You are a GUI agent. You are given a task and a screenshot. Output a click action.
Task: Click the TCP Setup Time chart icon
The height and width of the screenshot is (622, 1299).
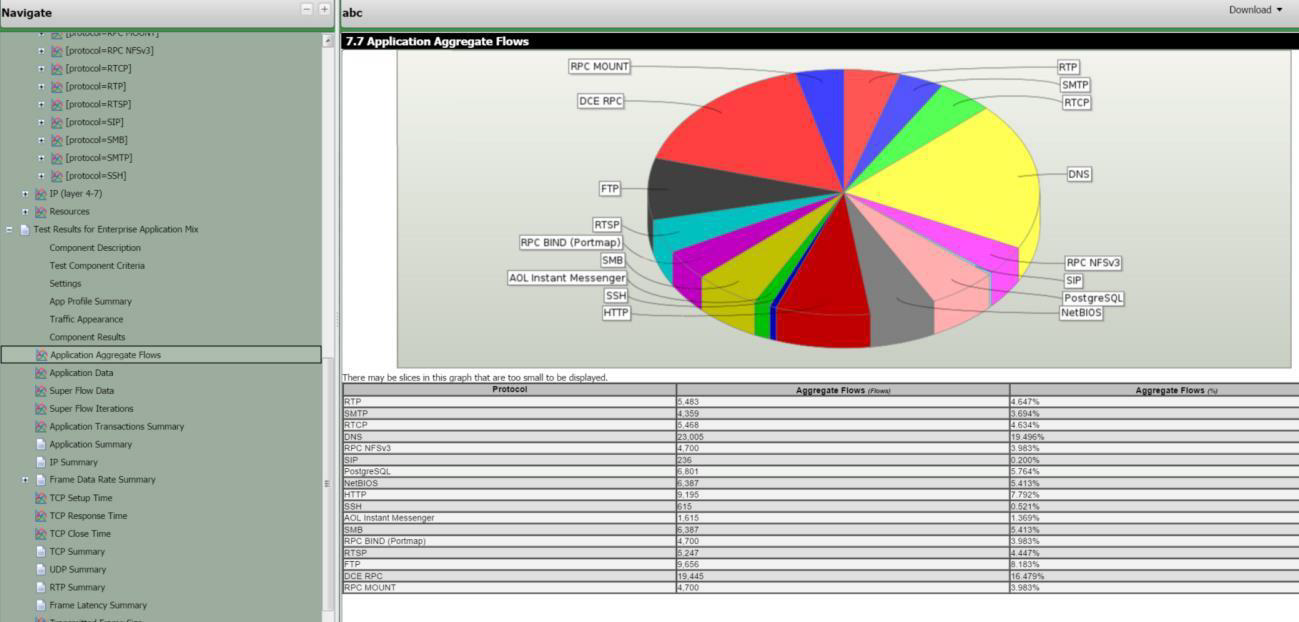point(41,498)
